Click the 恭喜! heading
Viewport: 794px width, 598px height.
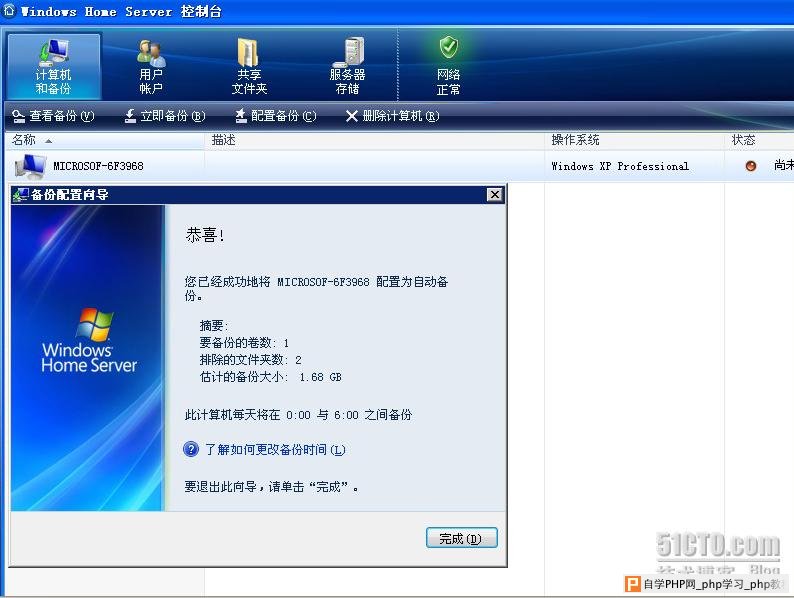click(x=205, y=235)
